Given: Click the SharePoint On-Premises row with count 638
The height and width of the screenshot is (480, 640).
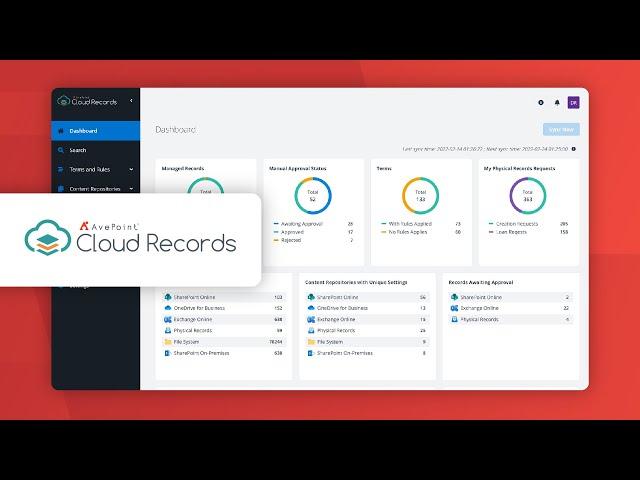Looking at the screenshot, I should 224,353.
